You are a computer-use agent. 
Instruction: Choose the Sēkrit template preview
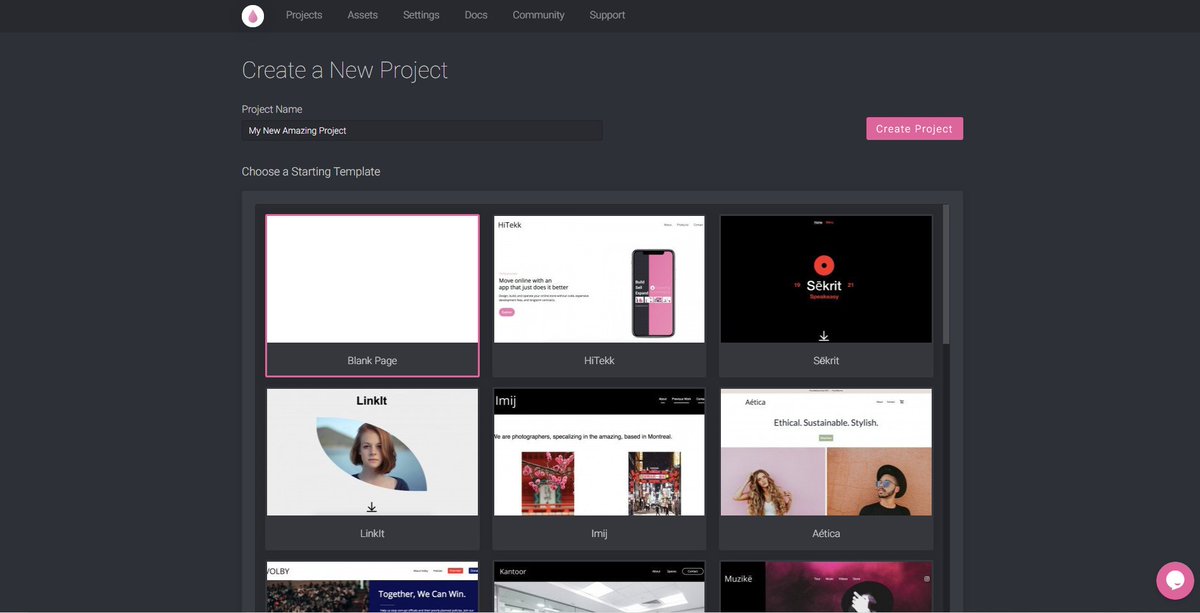826,279
